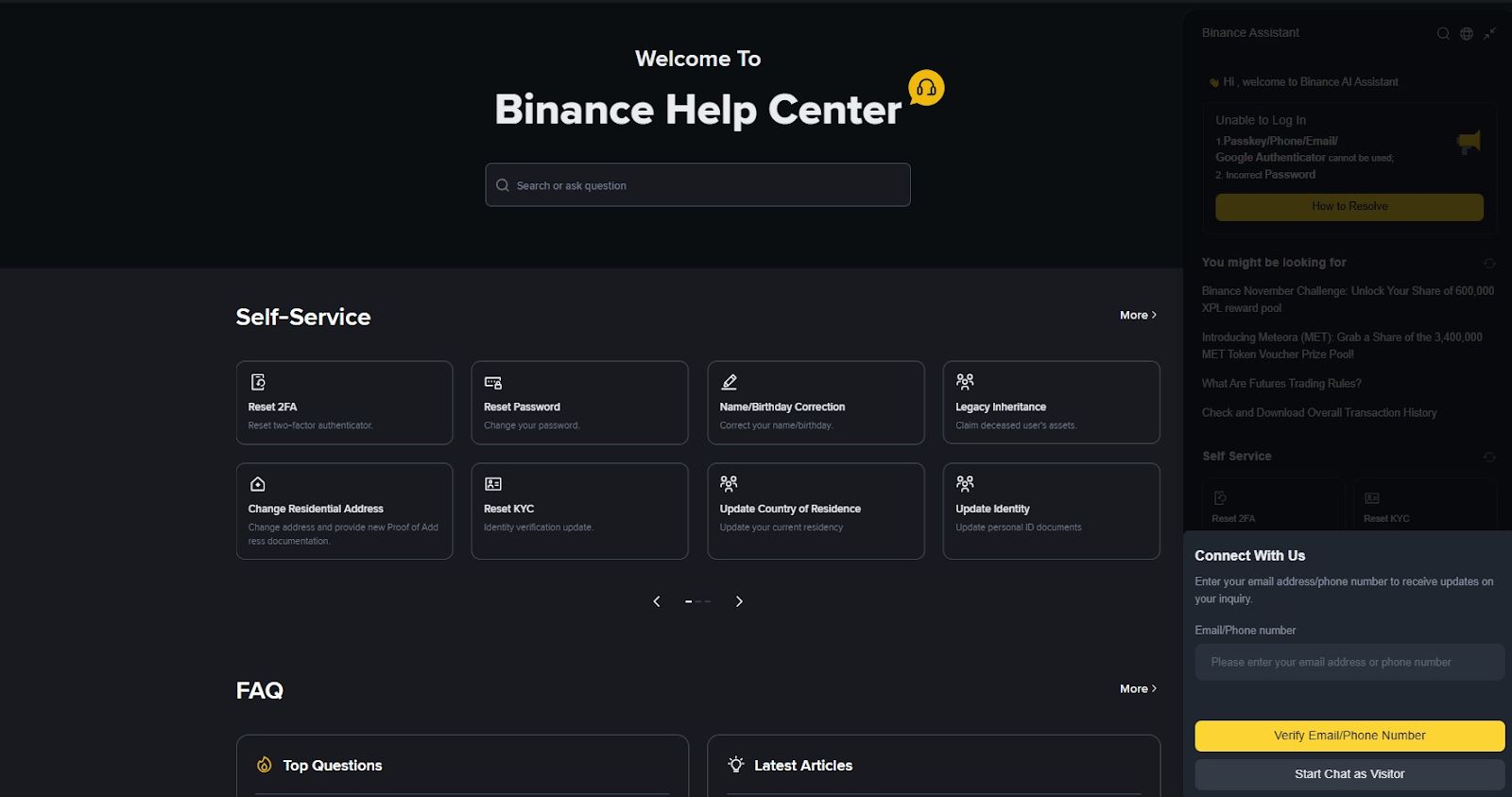Click the Assistant language globe icon
Screen dimensions: 1512x797
(1467, 33)
